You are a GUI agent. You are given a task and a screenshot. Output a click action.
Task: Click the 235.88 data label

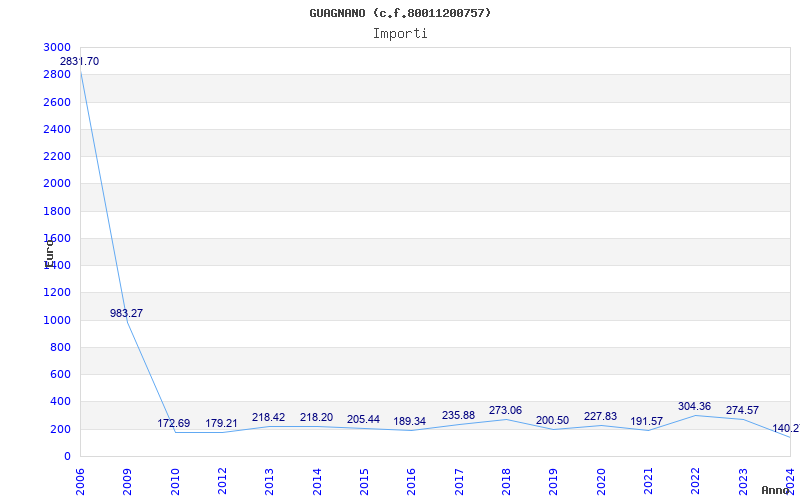pos(458,415)
